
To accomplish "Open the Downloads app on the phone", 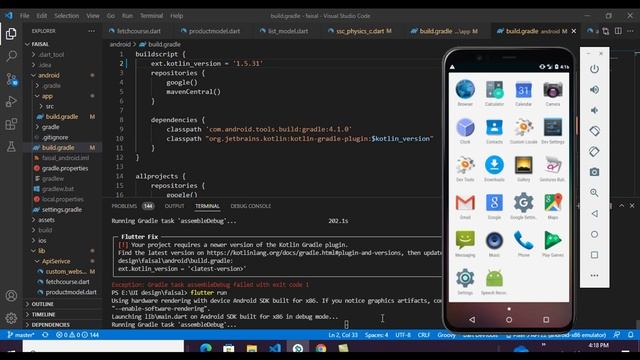I will pyautogui.click(x=494, y=168).
